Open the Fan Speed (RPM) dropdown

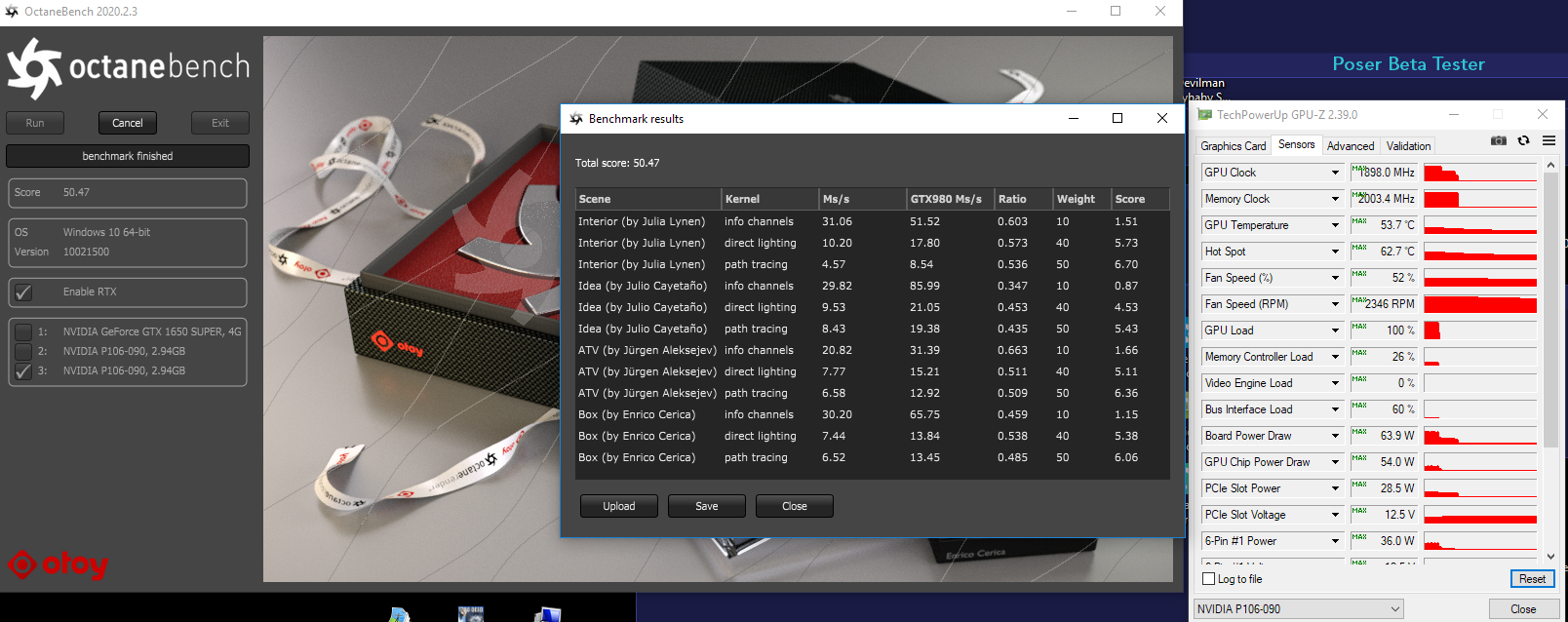(1336, 304)
